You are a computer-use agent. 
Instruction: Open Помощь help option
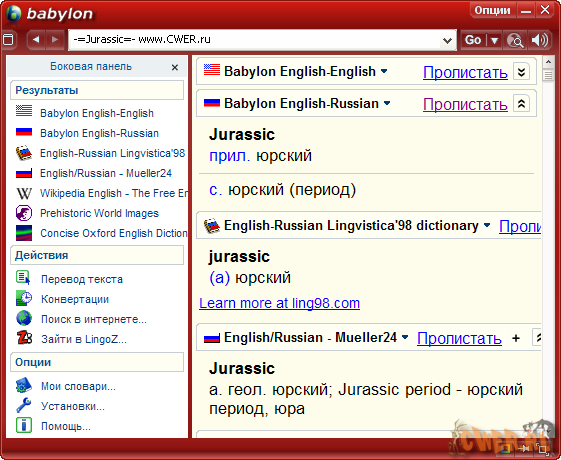(66, 426)
